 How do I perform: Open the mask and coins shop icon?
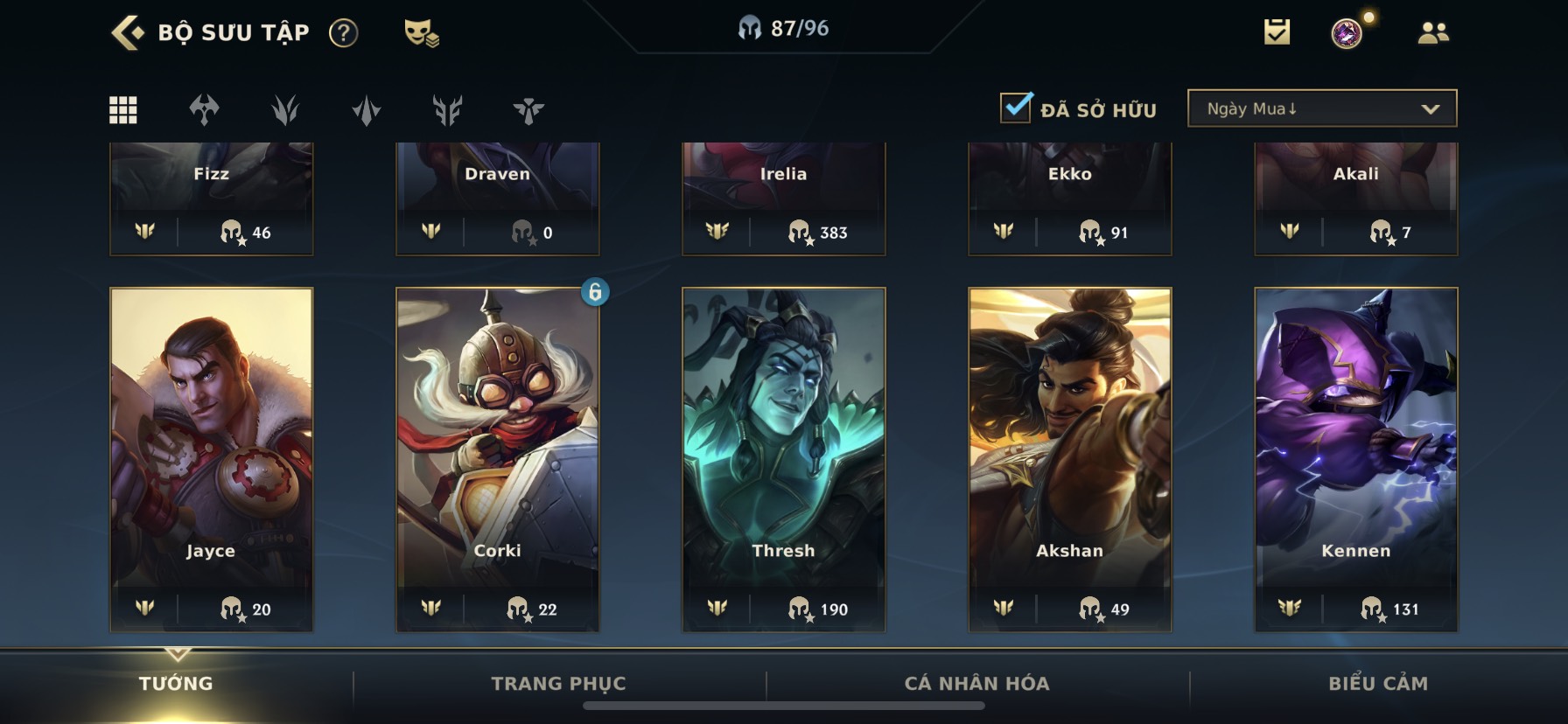click(x=422, y=33)
